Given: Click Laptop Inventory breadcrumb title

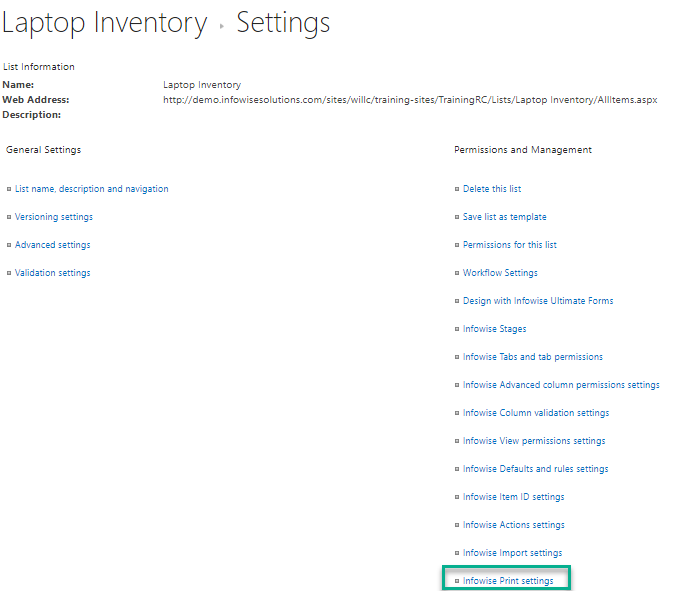Looking at the screenshot, I should coord(104,23).
